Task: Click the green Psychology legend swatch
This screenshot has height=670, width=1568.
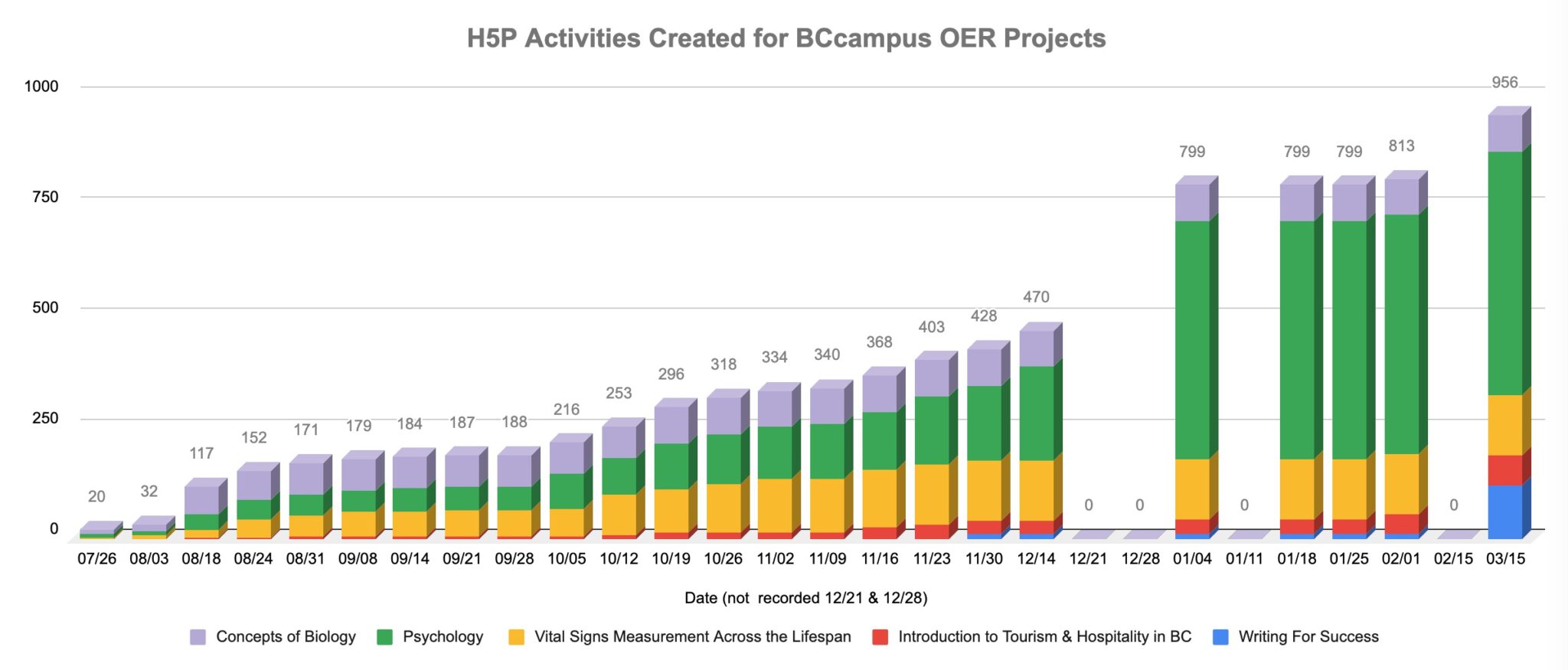Action: pyautogui.click(x=384, y=637)
